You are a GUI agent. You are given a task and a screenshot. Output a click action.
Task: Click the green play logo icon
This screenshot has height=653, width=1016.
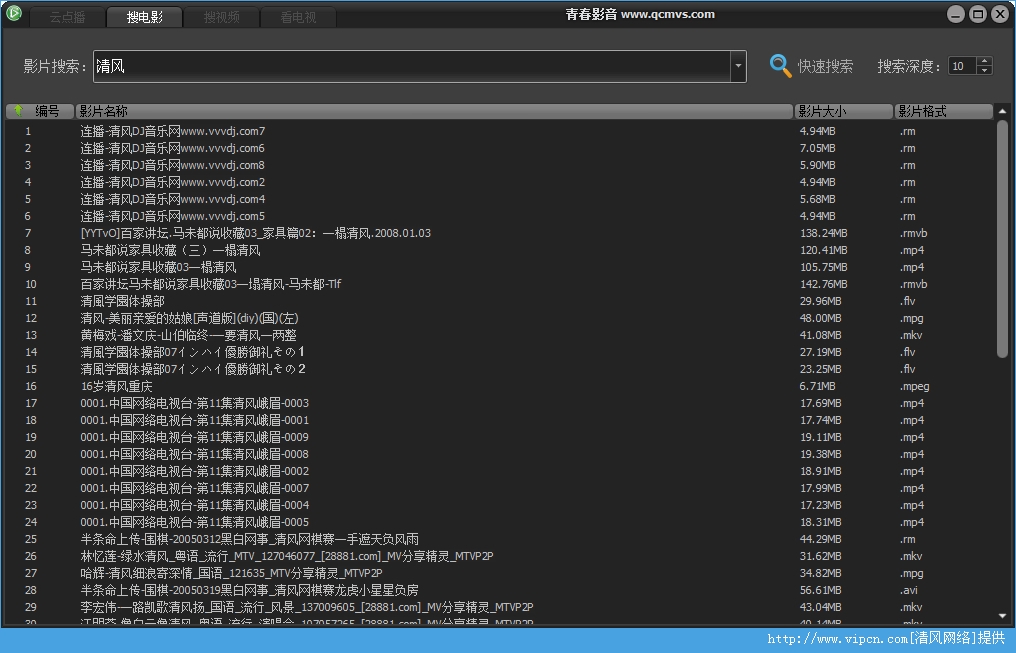point(13,13)
